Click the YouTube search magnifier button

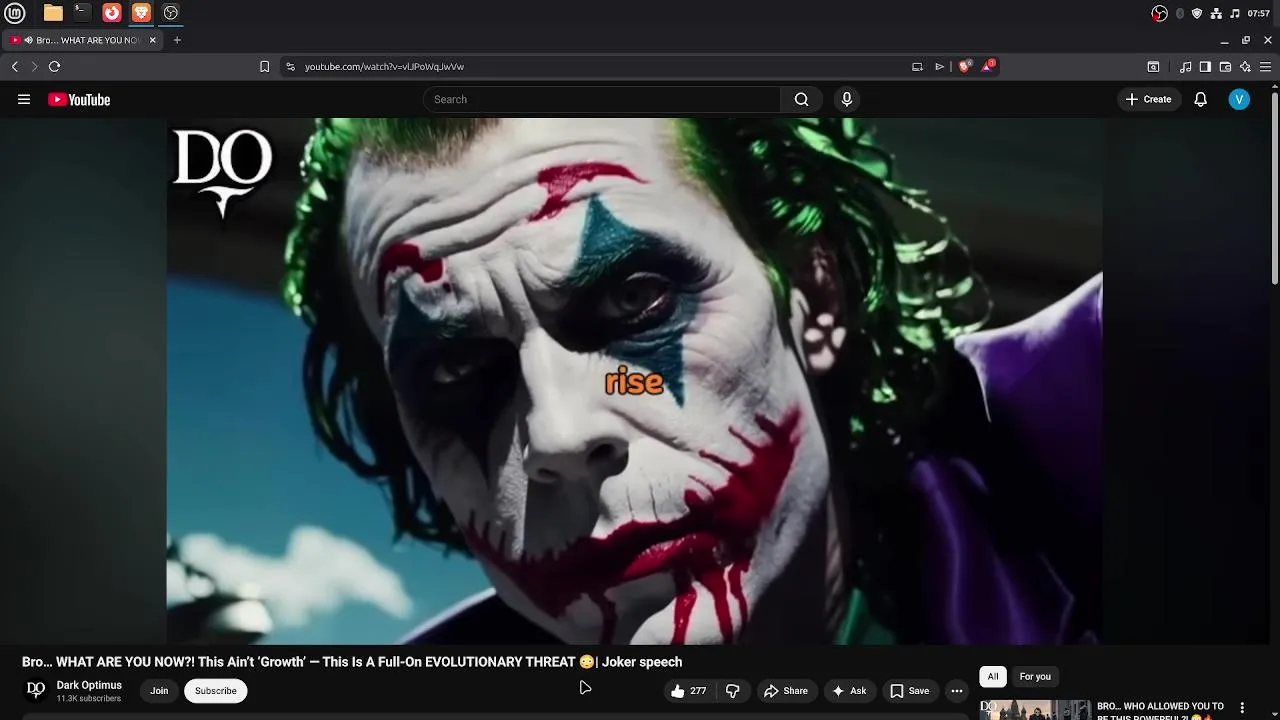pyautogui.click(x=801, y=99)
